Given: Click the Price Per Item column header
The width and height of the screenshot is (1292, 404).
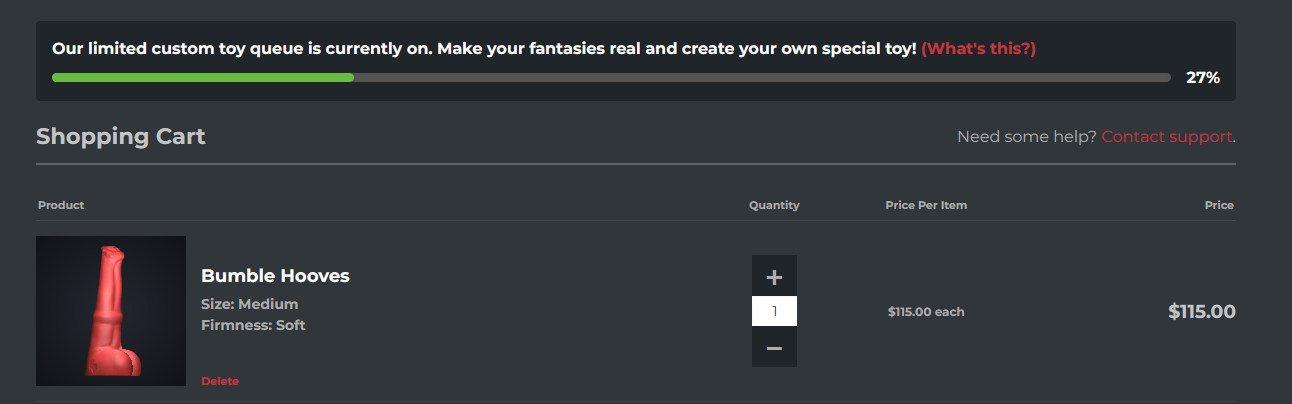Looking at the screenshot, I should click(926, 205).
